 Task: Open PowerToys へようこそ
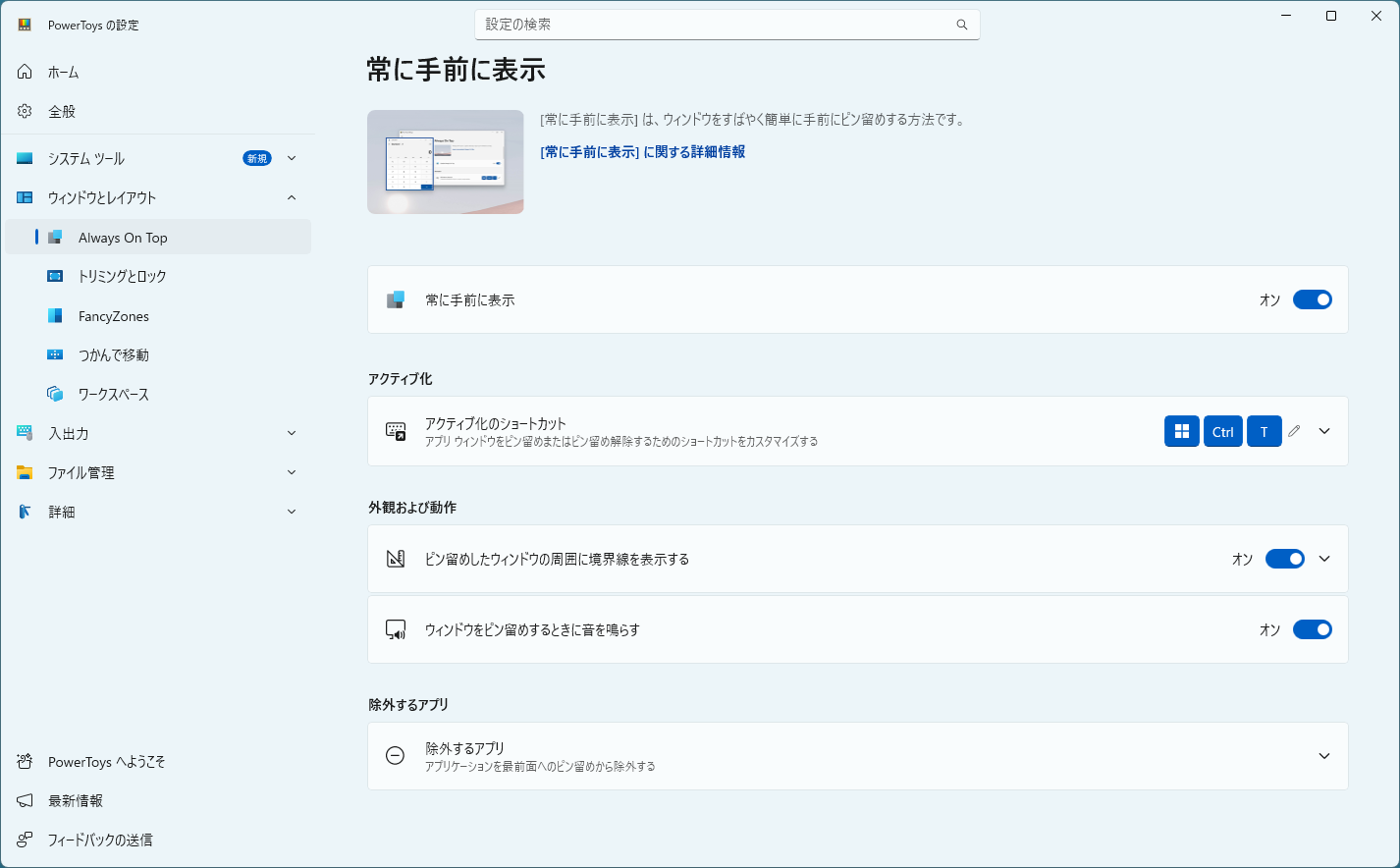pyautogui.click(x=158, y=761)
